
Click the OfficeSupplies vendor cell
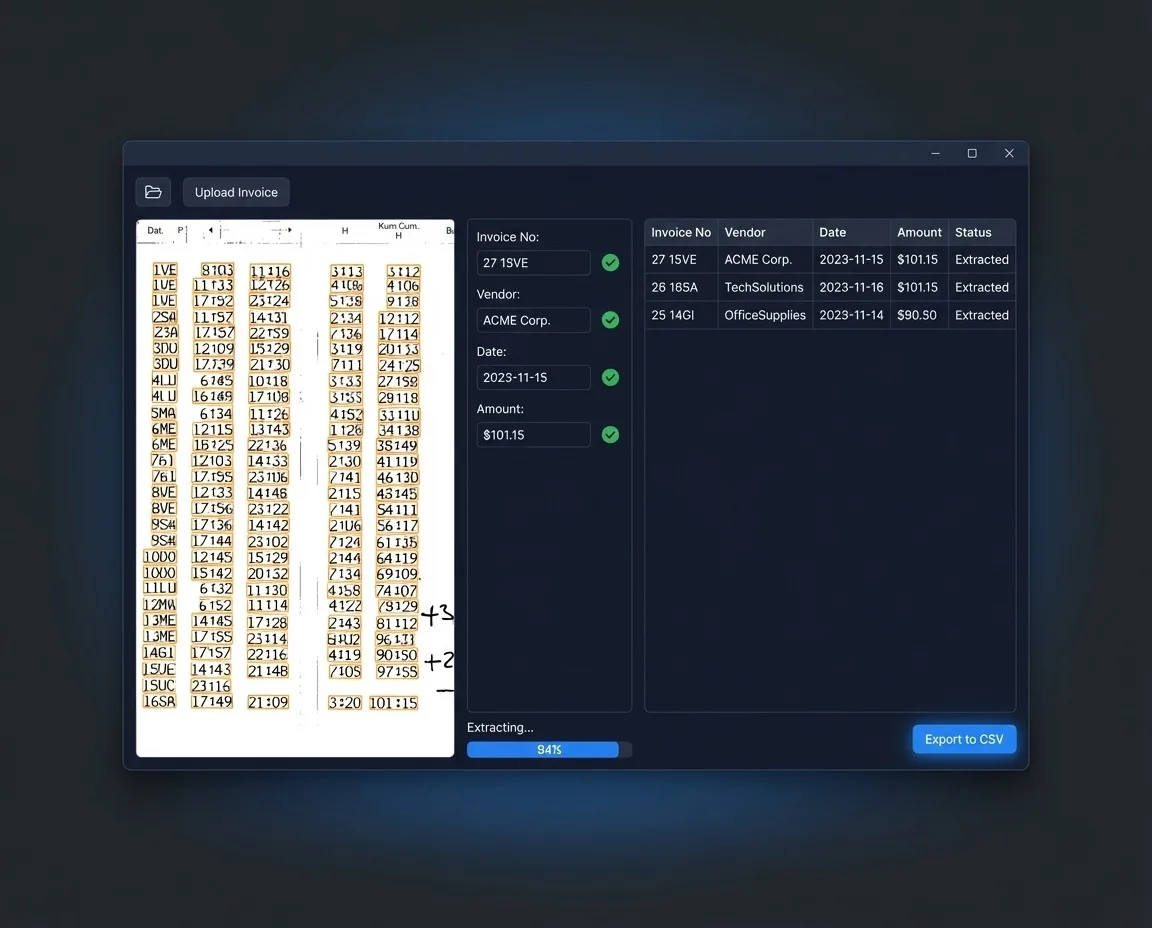(x=765, y=315)
